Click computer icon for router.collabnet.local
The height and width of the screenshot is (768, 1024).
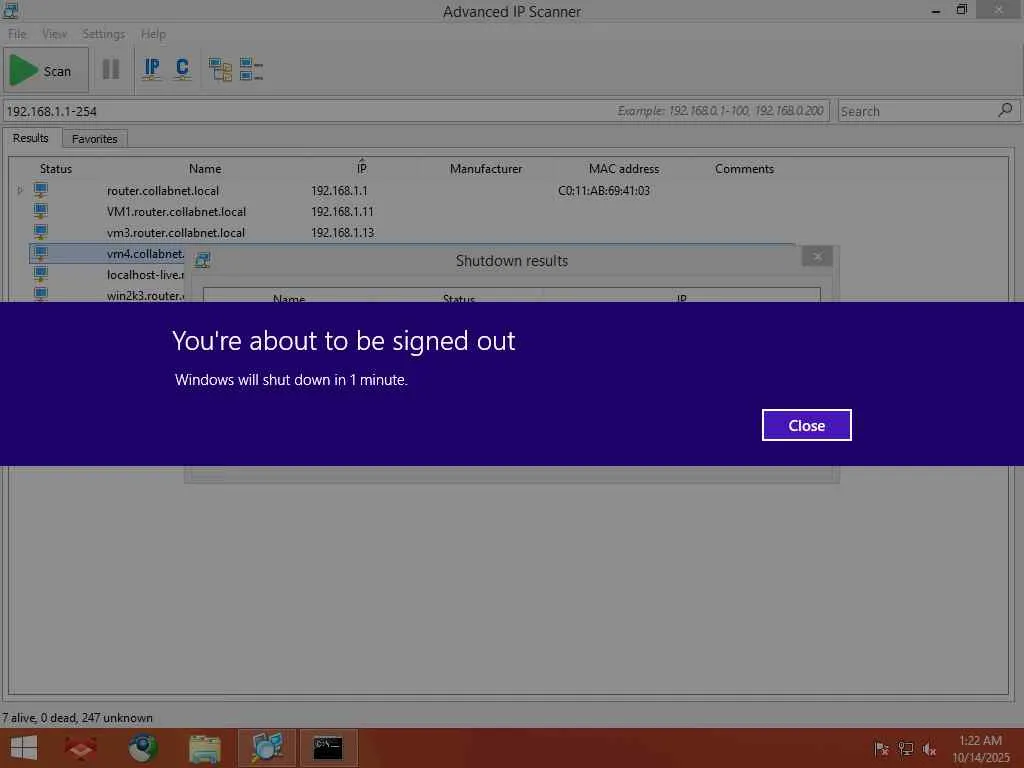coord(40,191)
